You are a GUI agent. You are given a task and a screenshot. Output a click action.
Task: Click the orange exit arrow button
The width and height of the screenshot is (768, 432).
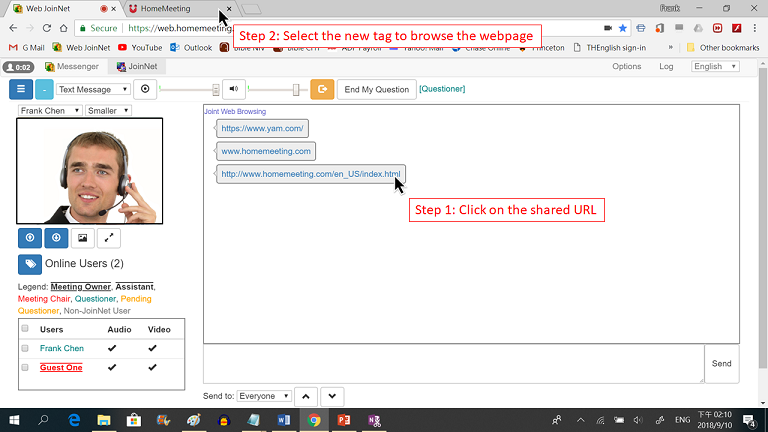click(x=322, y=89)
